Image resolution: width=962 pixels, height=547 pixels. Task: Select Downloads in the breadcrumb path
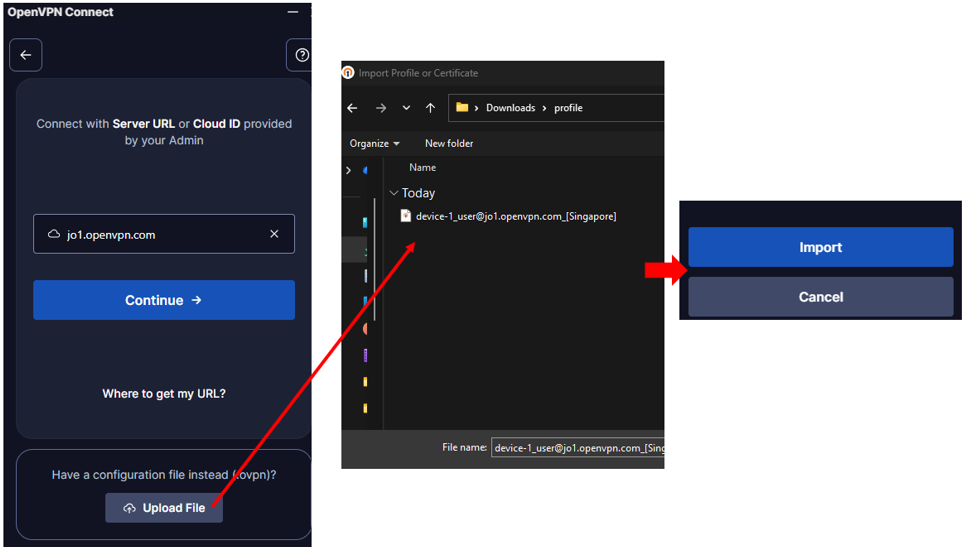point(510,108)
